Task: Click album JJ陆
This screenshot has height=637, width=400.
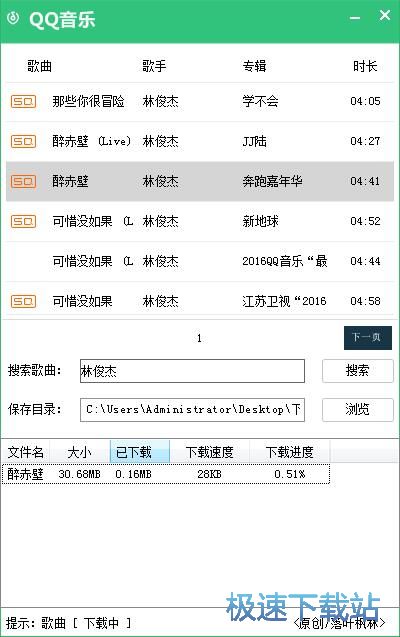Action: (x=255, y=141)
